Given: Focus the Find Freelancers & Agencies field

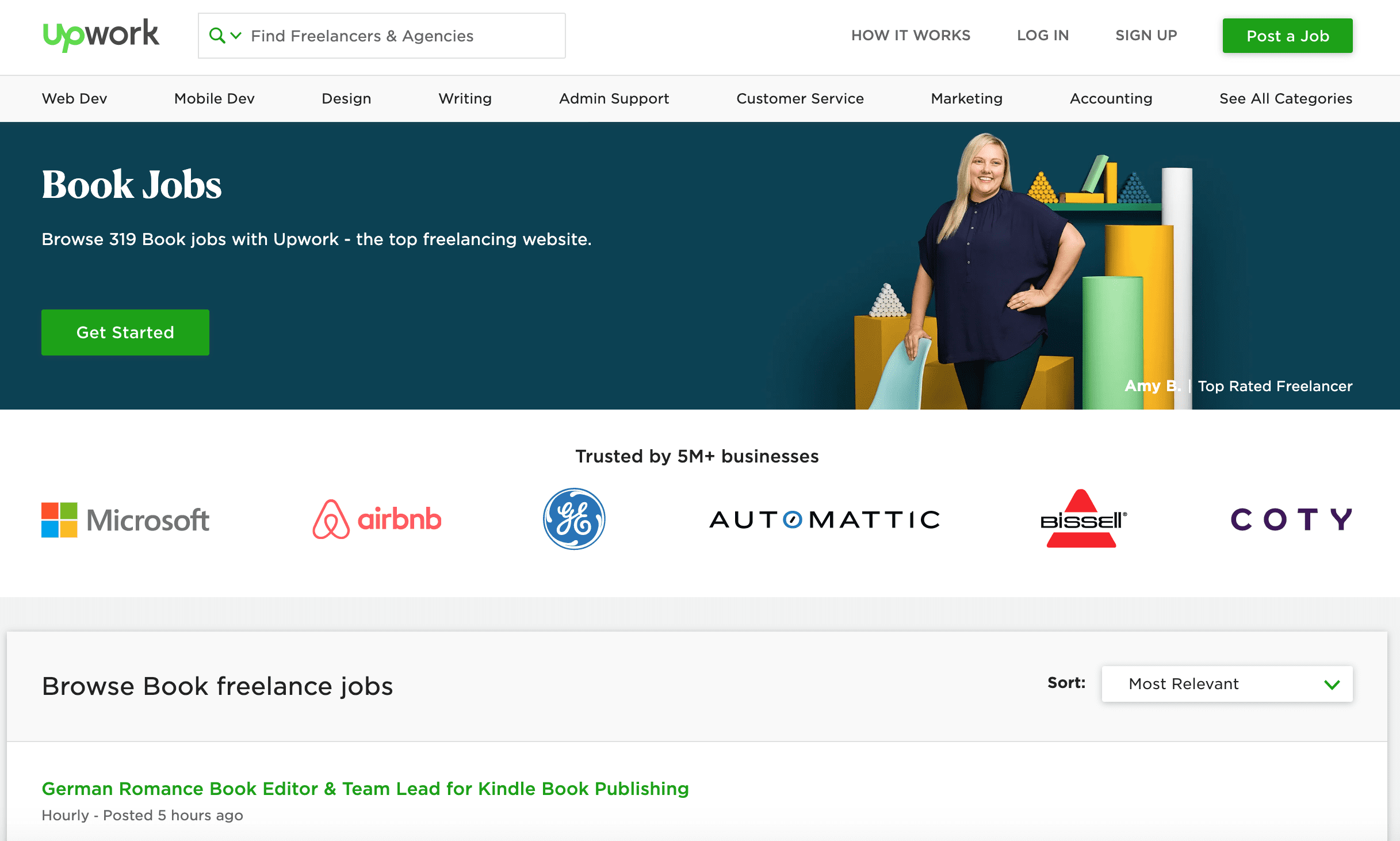Looking at the screenshot, I should tap(381, 36).
